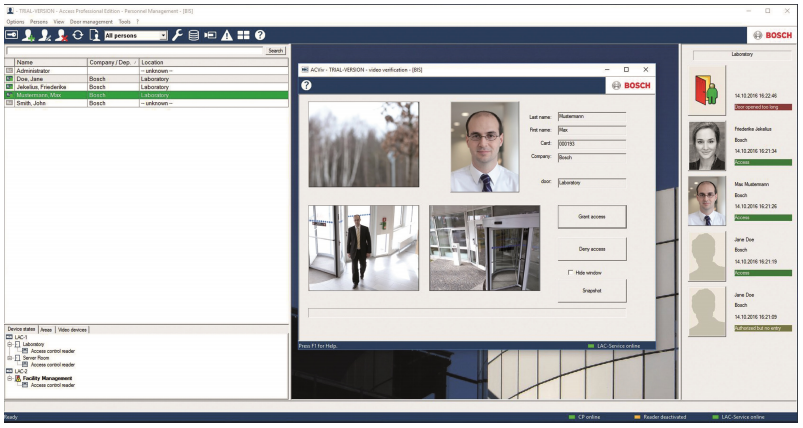Click the card icon beside Administrator row
This screenshot has height=428, width=803.
[9, 71]
